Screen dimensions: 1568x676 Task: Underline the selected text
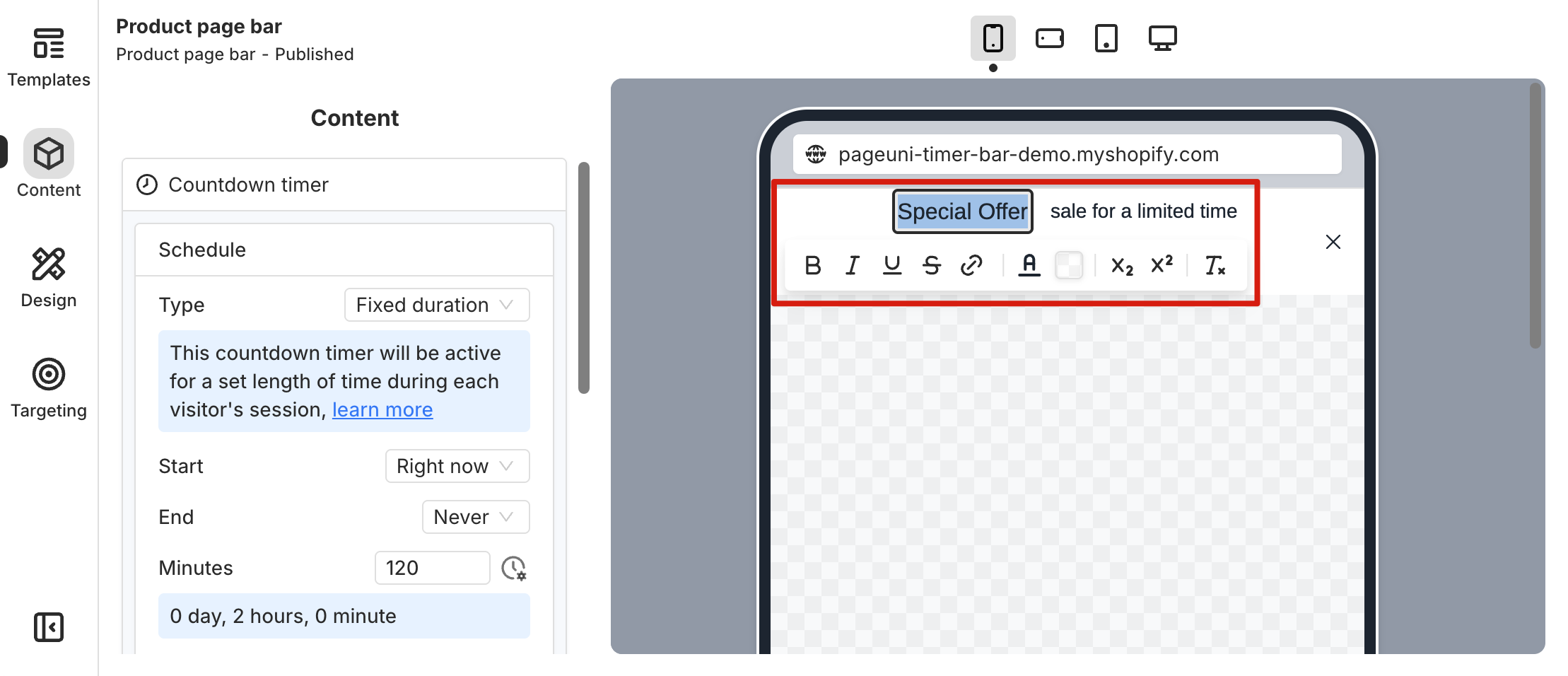click(892, 265)
